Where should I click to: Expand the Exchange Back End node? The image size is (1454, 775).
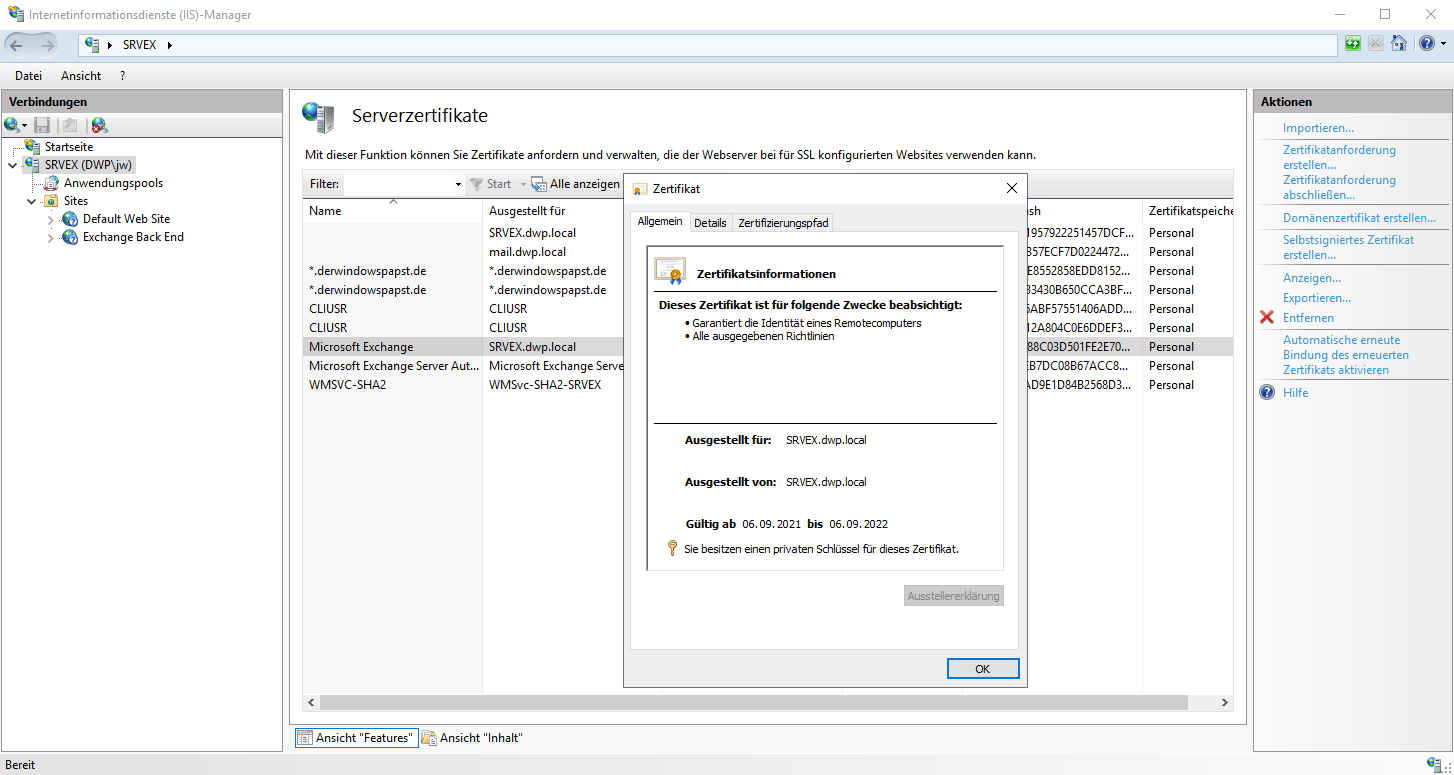51,238
